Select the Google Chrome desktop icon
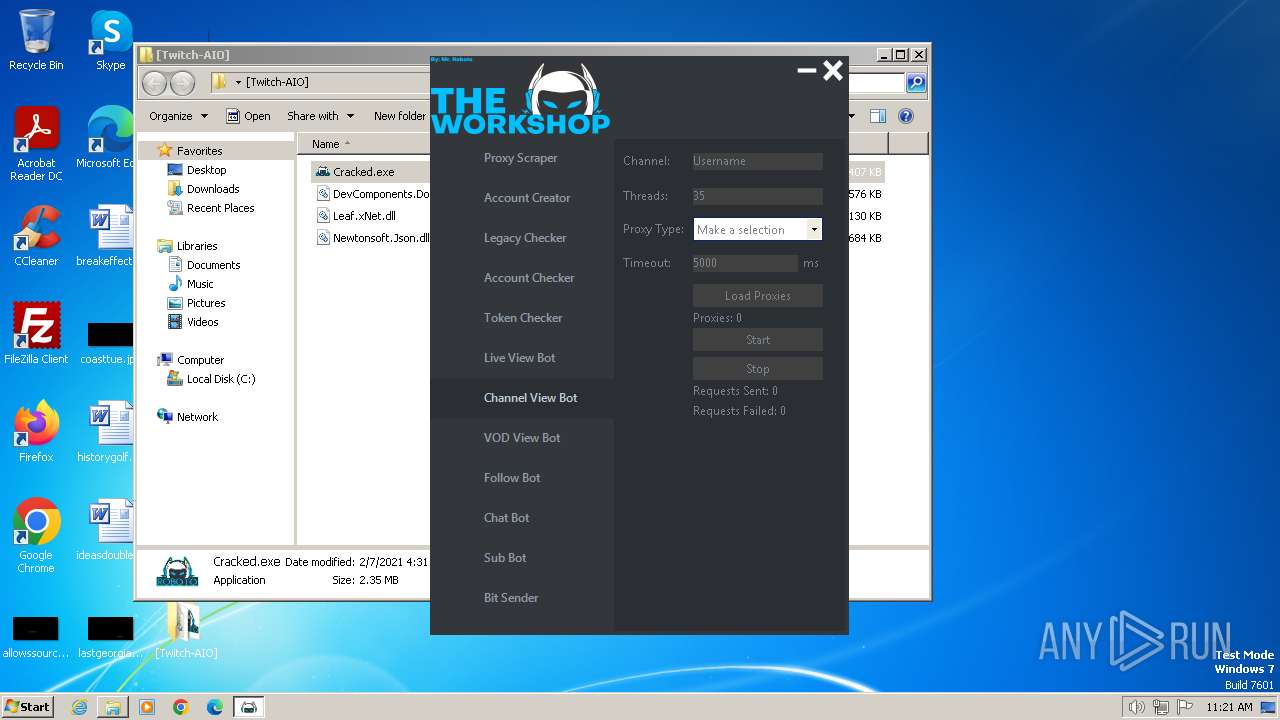 point(36,535)
